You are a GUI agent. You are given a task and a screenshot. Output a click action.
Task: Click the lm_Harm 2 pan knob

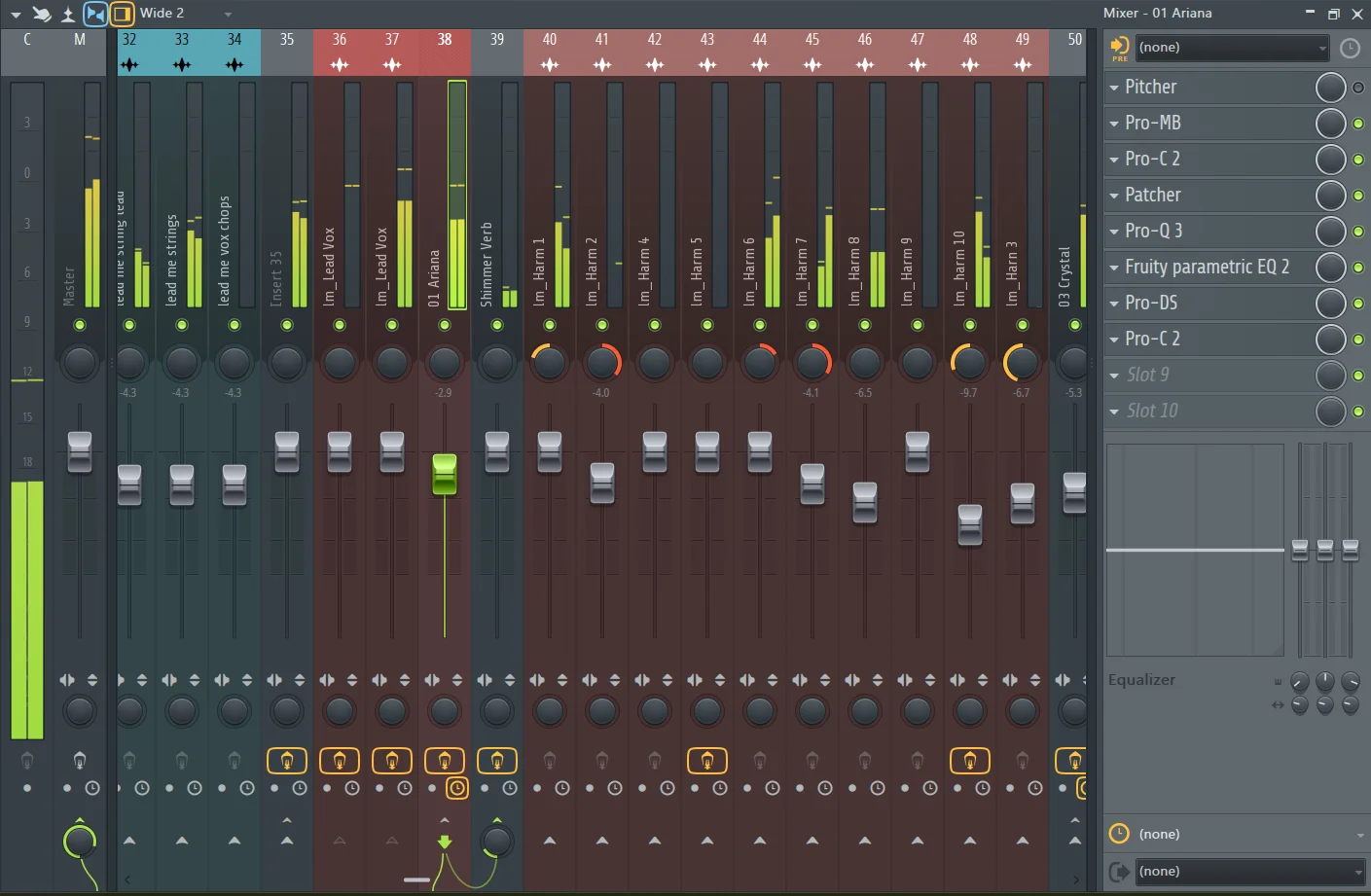tap(602, 363)
